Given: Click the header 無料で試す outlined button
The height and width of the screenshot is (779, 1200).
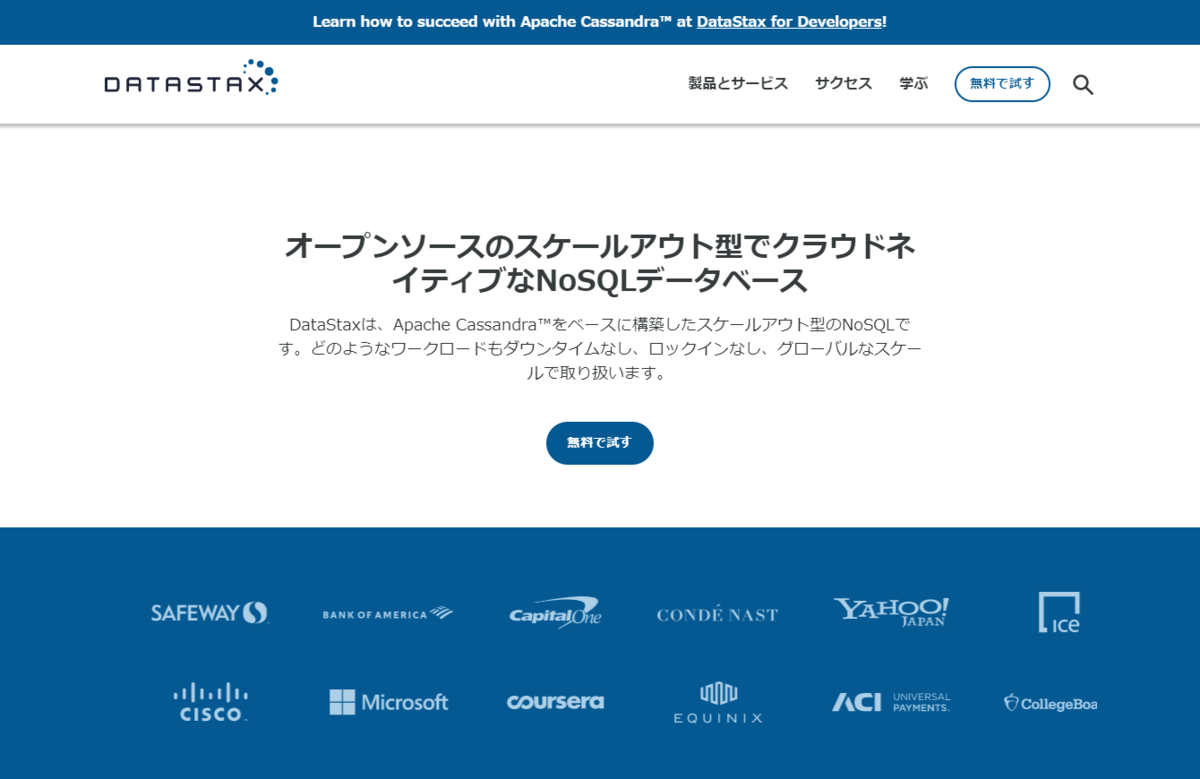Looking at the screenshot, I should 1002,84.
